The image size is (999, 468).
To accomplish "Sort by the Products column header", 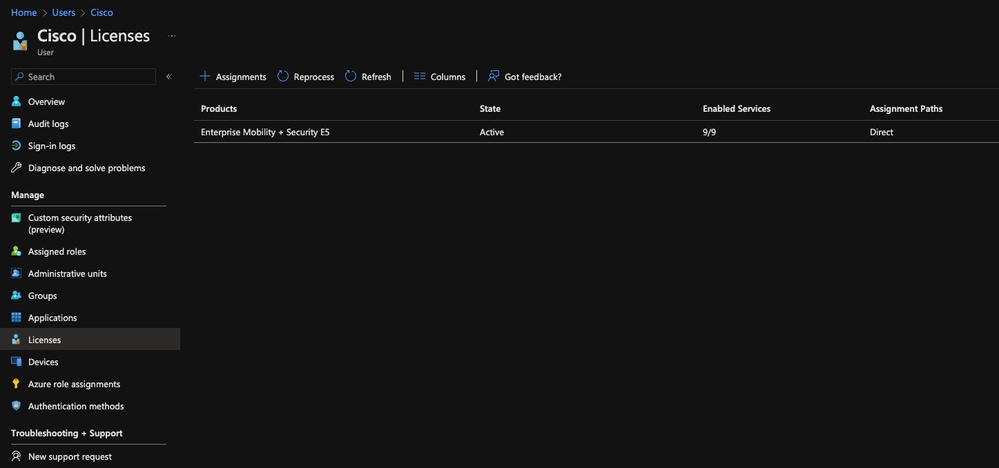I will (219, 108).
